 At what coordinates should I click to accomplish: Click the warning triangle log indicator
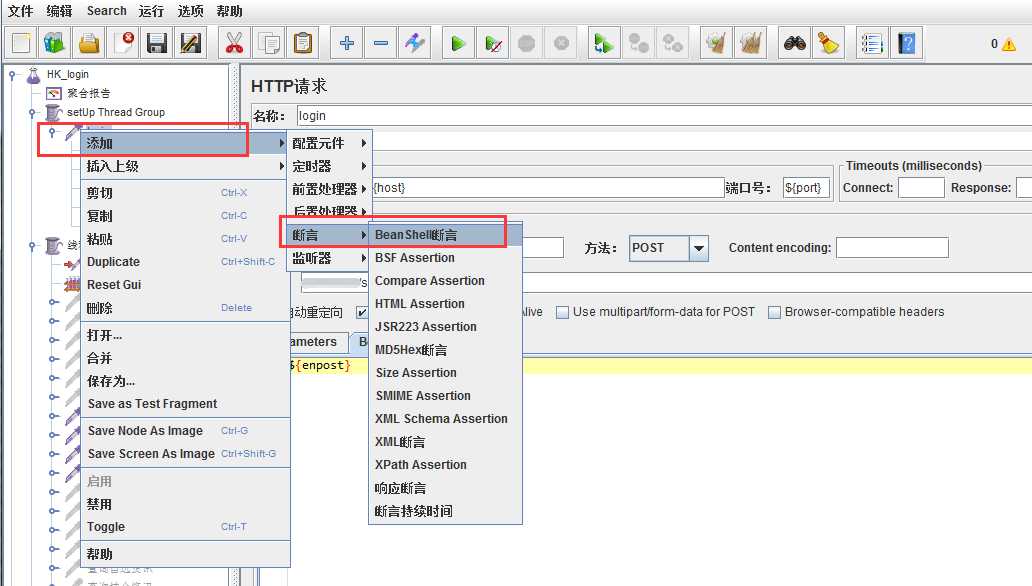click(x=1008, y=44)
